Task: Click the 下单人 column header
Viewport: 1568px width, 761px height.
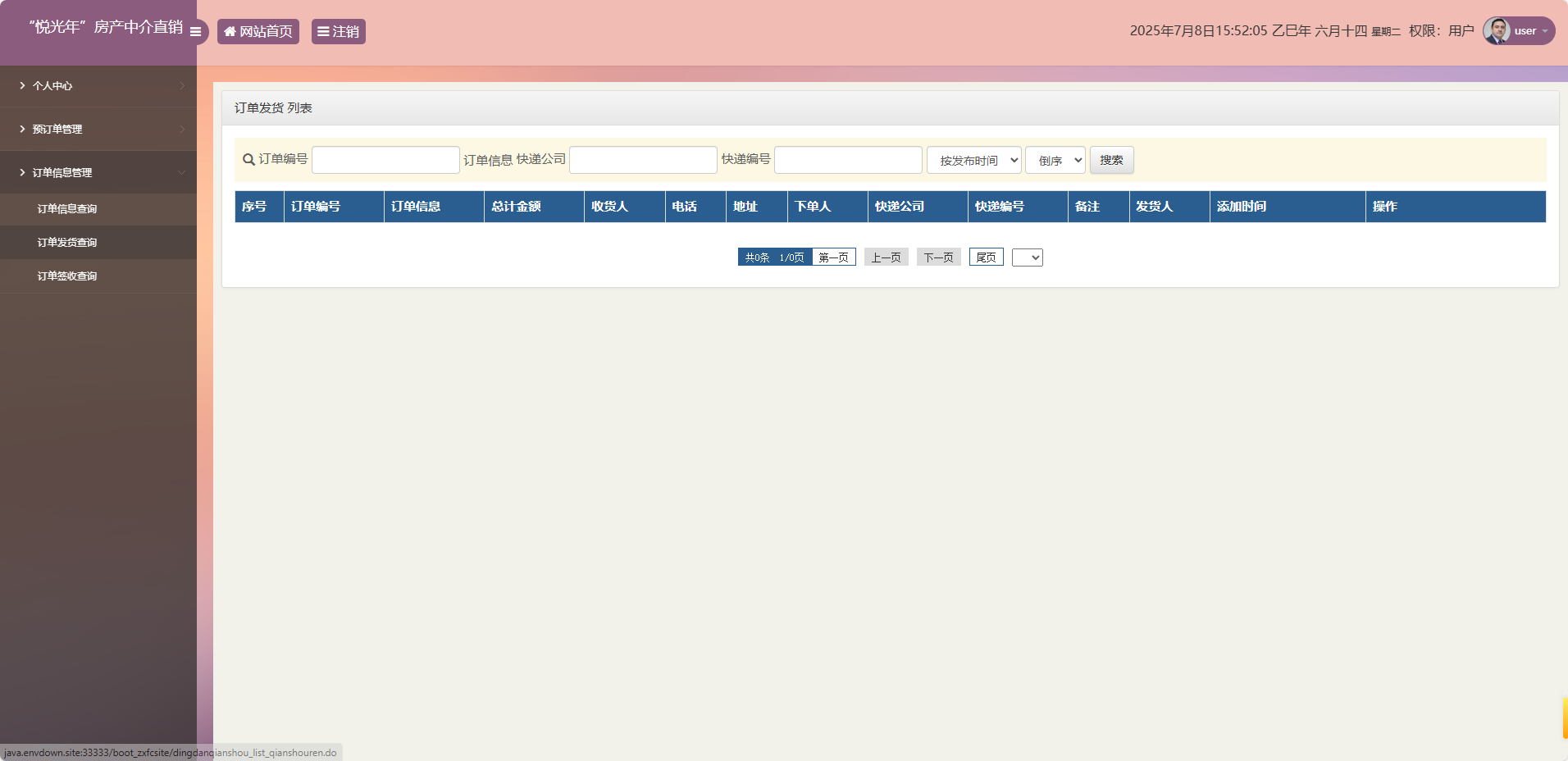Action: click(x=827, y=207)
